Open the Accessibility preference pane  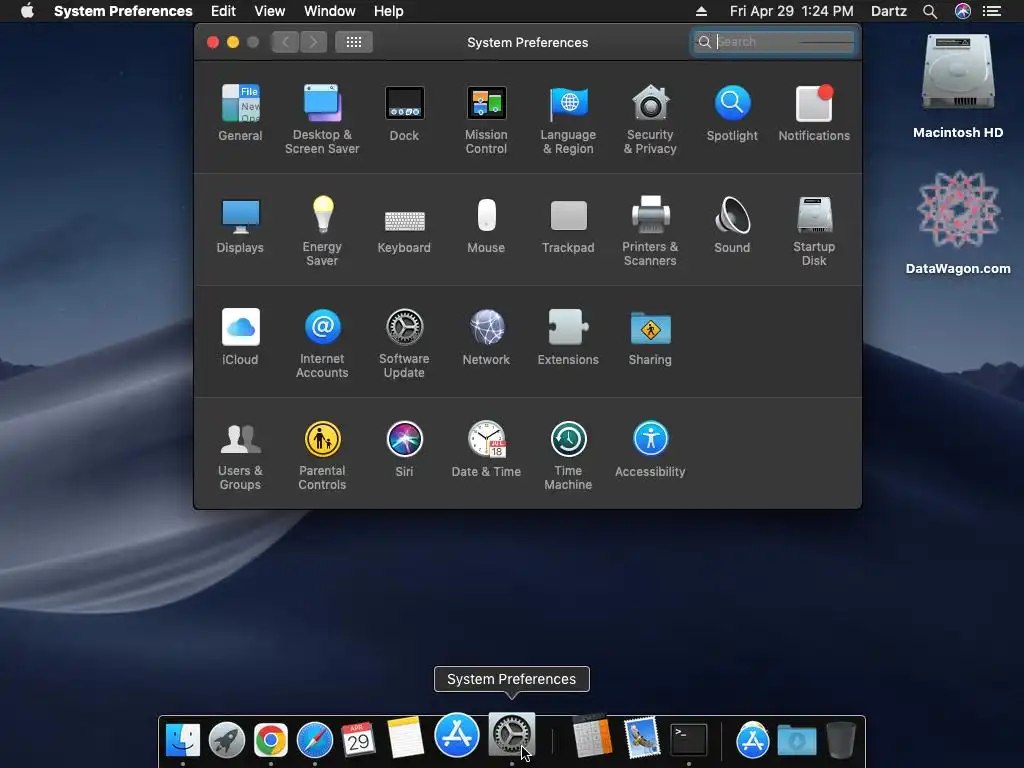(650, 449)
